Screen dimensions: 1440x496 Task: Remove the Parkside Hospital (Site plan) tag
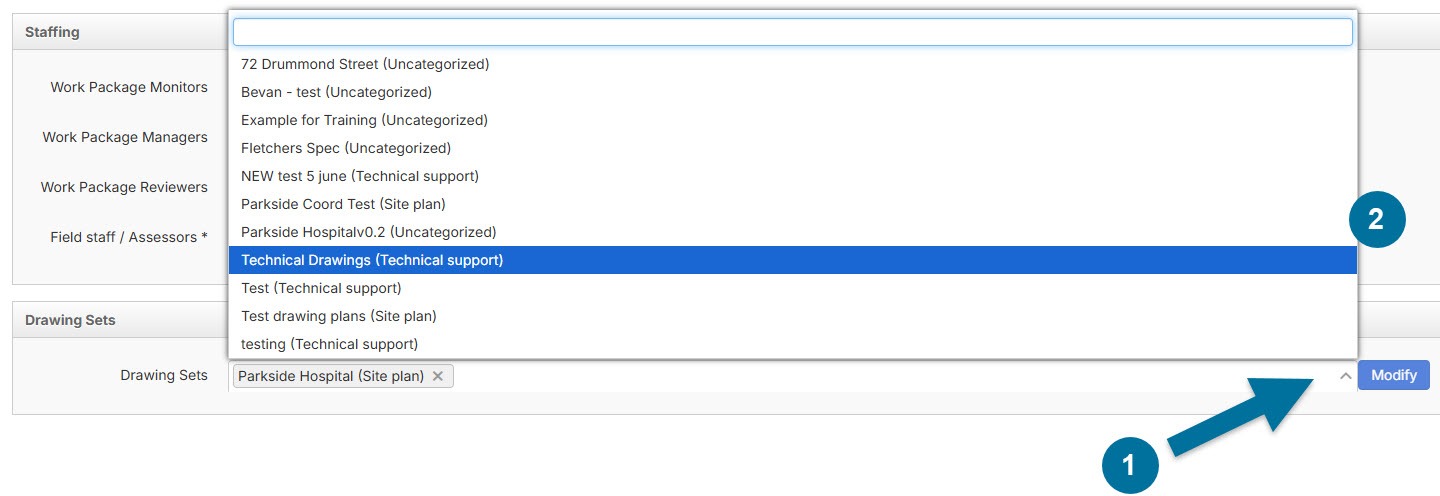(438, 376)
